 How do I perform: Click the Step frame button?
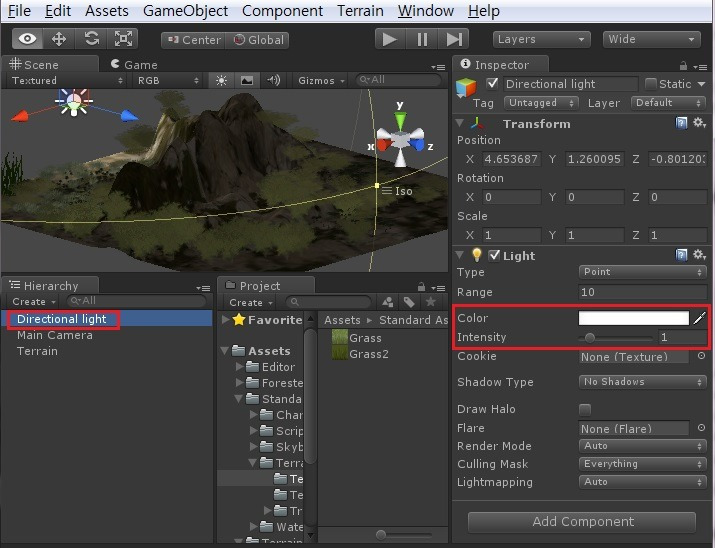tap(454, 39)
